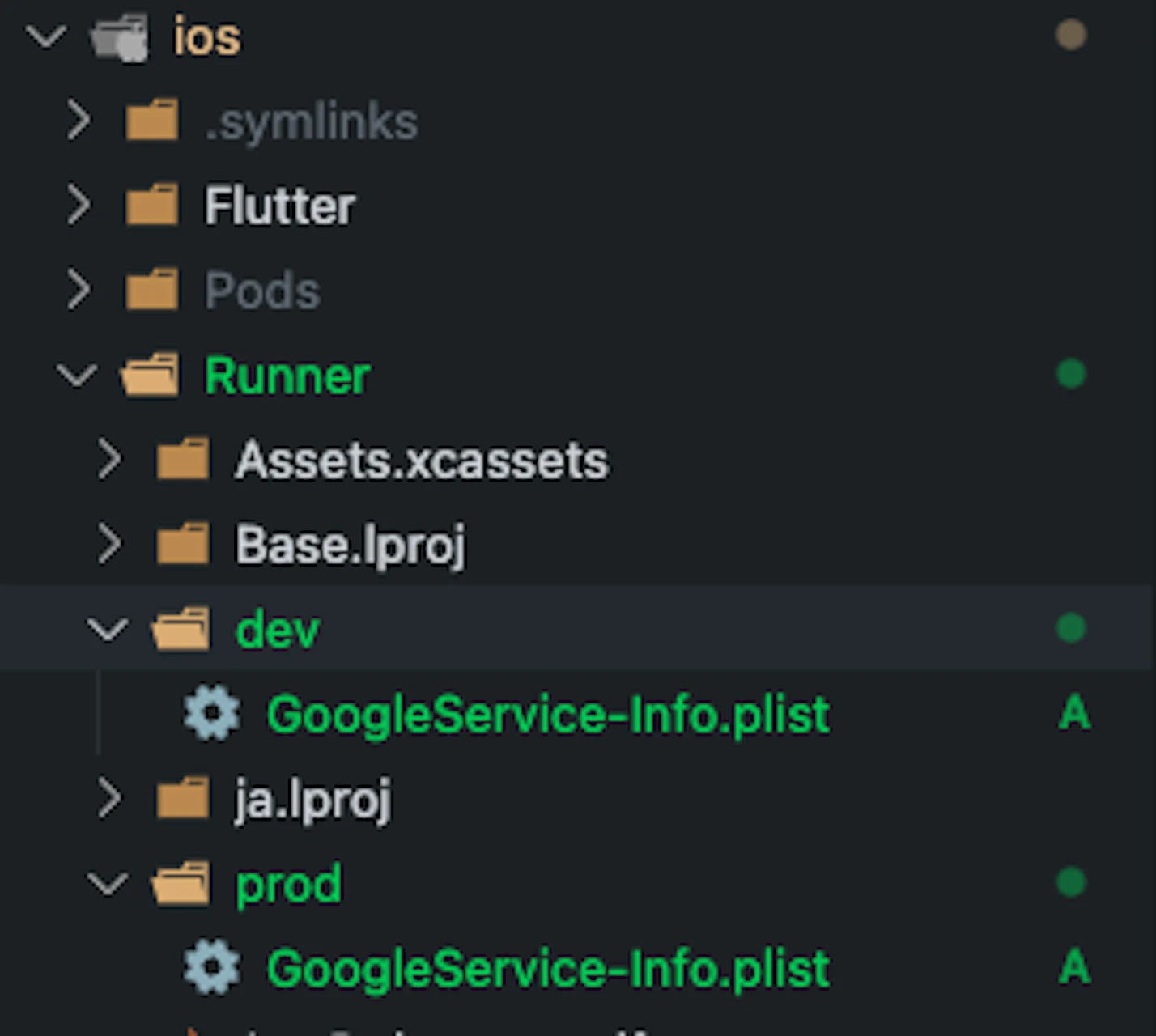This screenshot has height=1036, width=1156.
Task: Click the open Runner folder icon
Action: (x=151, y=375)
